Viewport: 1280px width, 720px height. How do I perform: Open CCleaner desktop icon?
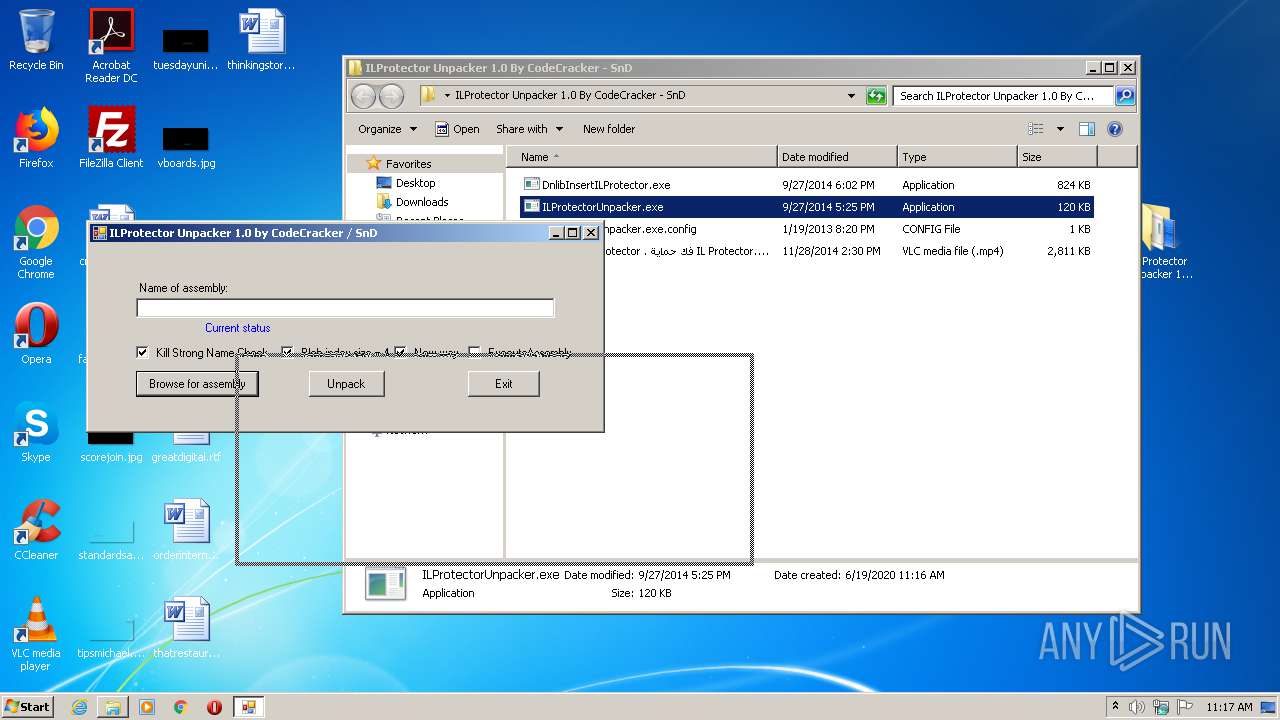pyautogui.click(x=36, y=530)
